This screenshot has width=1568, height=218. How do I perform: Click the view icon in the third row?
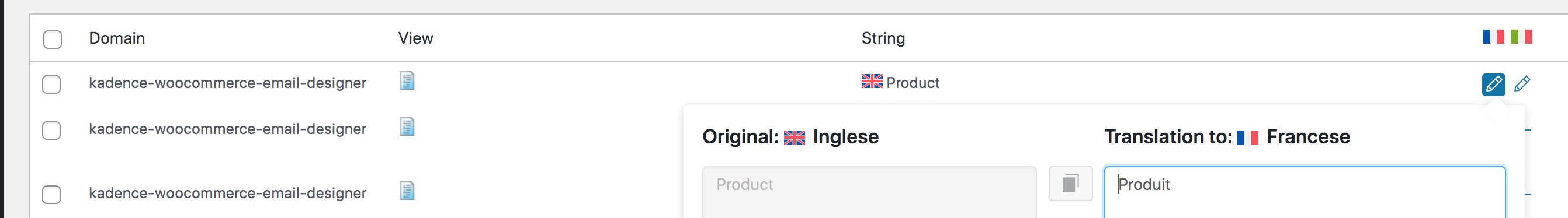tap(407, 191)
